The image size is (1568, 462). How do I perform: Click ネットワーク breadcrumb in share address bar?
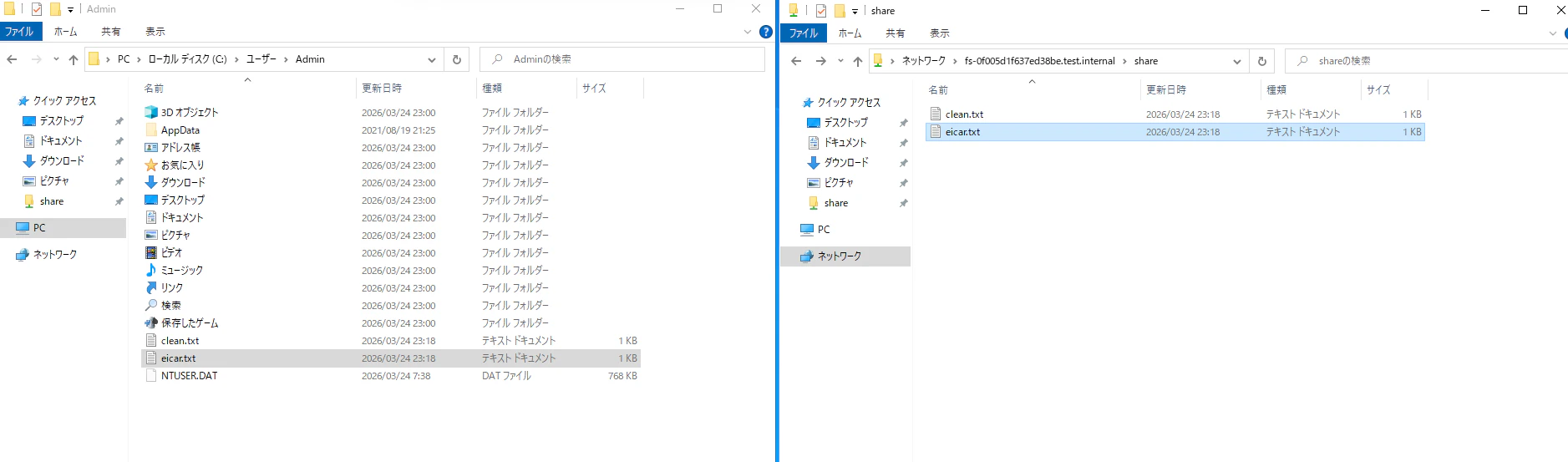tap(923, 61)
